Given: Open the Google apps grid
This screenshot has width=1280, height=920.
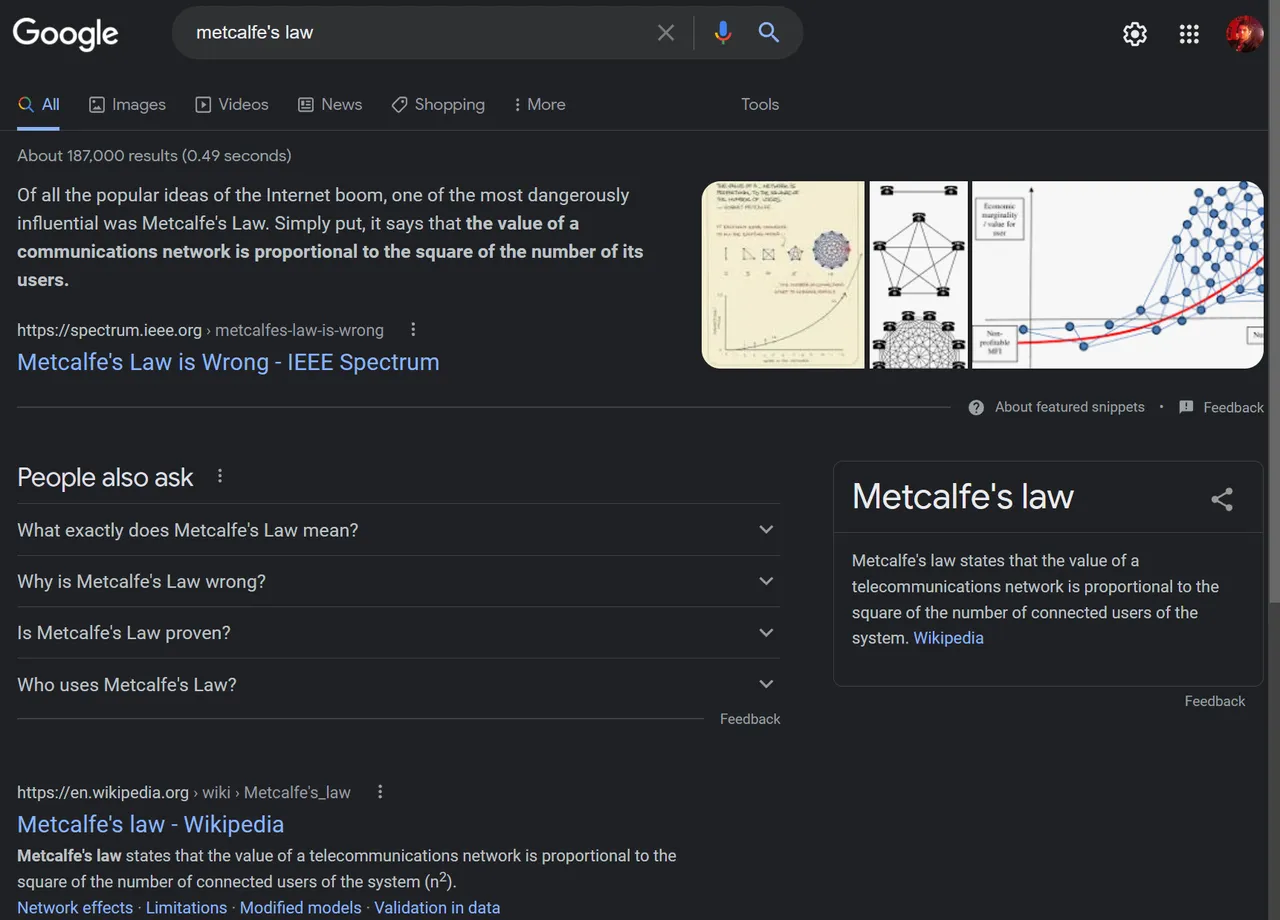Looking at the screenshot, I should pos(1189,34).
